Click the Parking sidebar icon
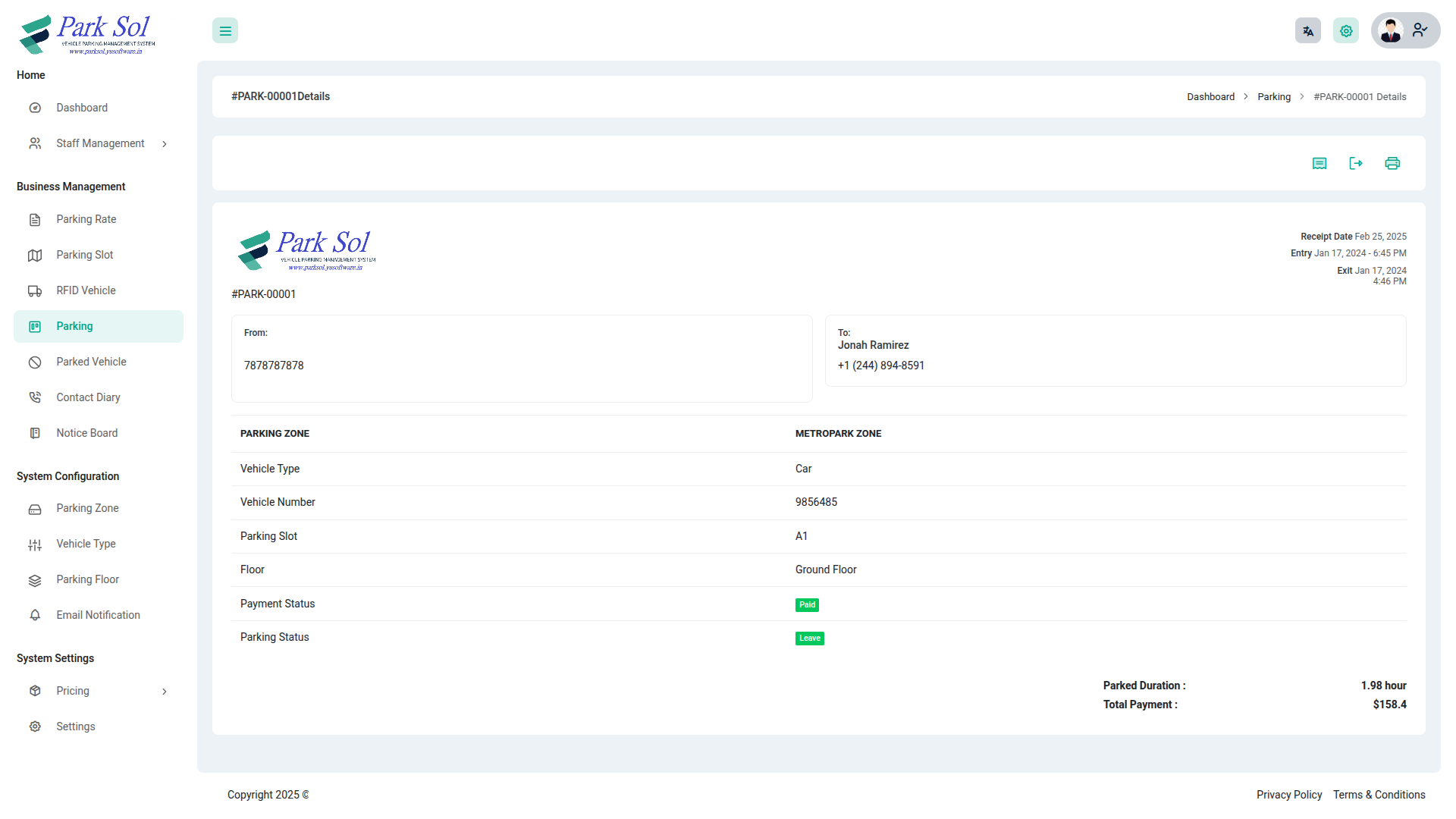Screen dimensions: 1456x819 click(x=35, y=327)
